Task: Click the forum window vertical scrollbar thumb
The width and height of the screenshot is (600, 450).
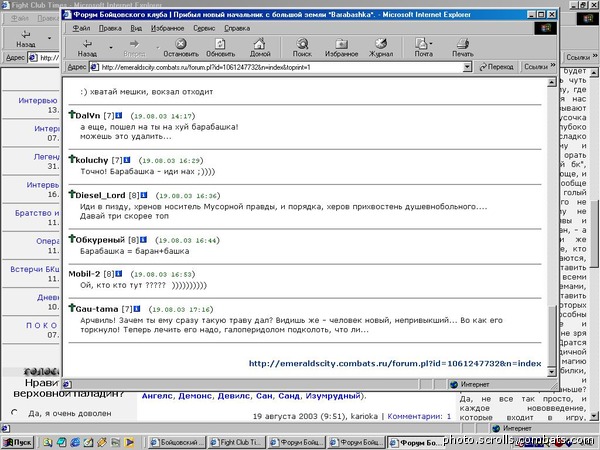Action: [551, 335]
